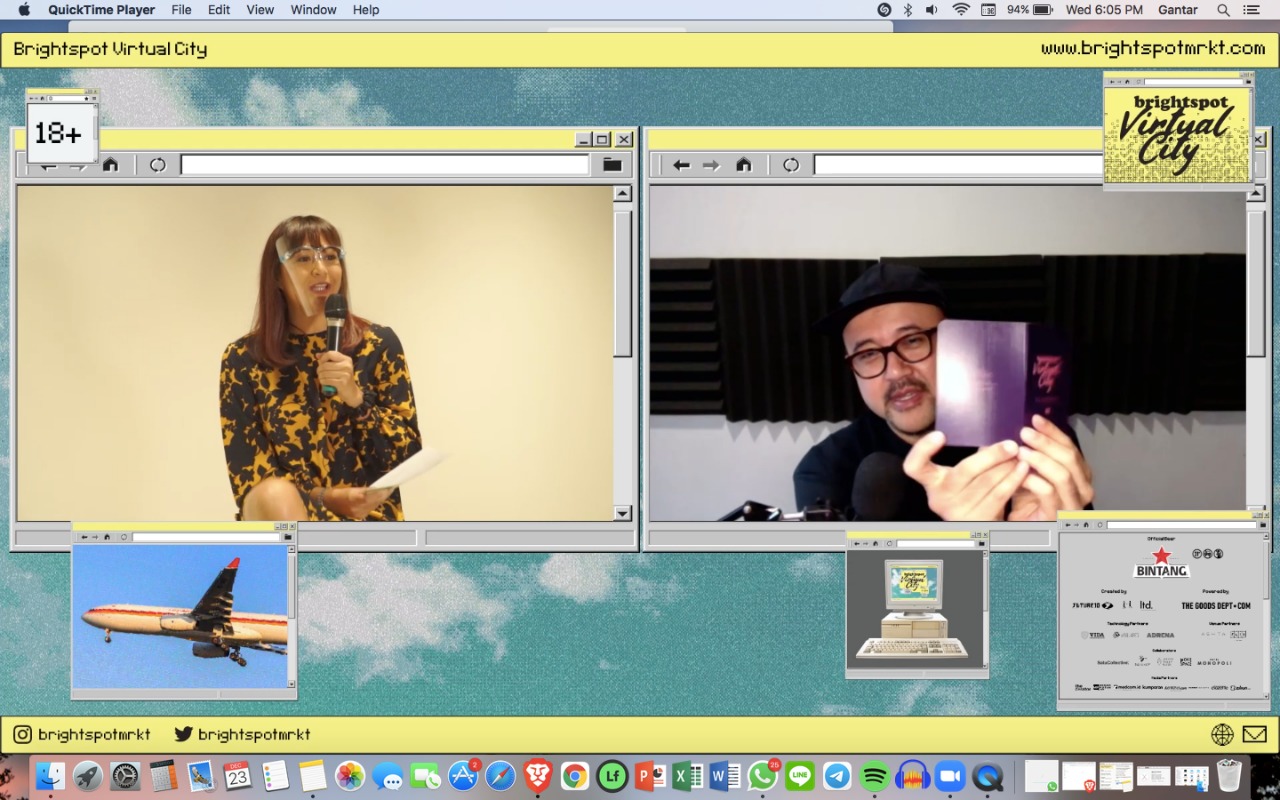Click the scroll-down arrow of the left video window

point(622,513)
